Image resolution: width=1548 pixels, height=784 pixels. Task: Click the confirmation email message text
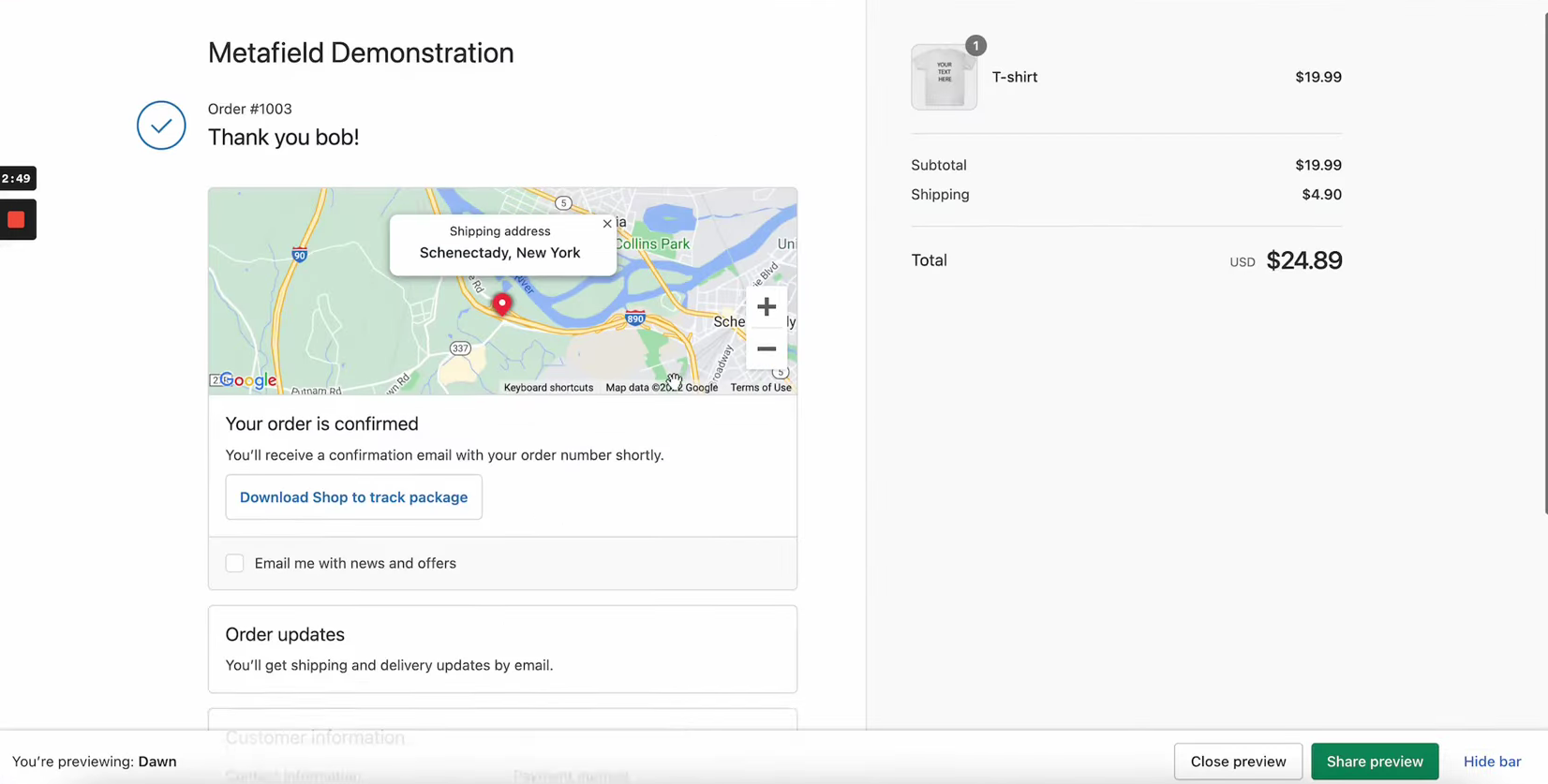click(444, 455)
